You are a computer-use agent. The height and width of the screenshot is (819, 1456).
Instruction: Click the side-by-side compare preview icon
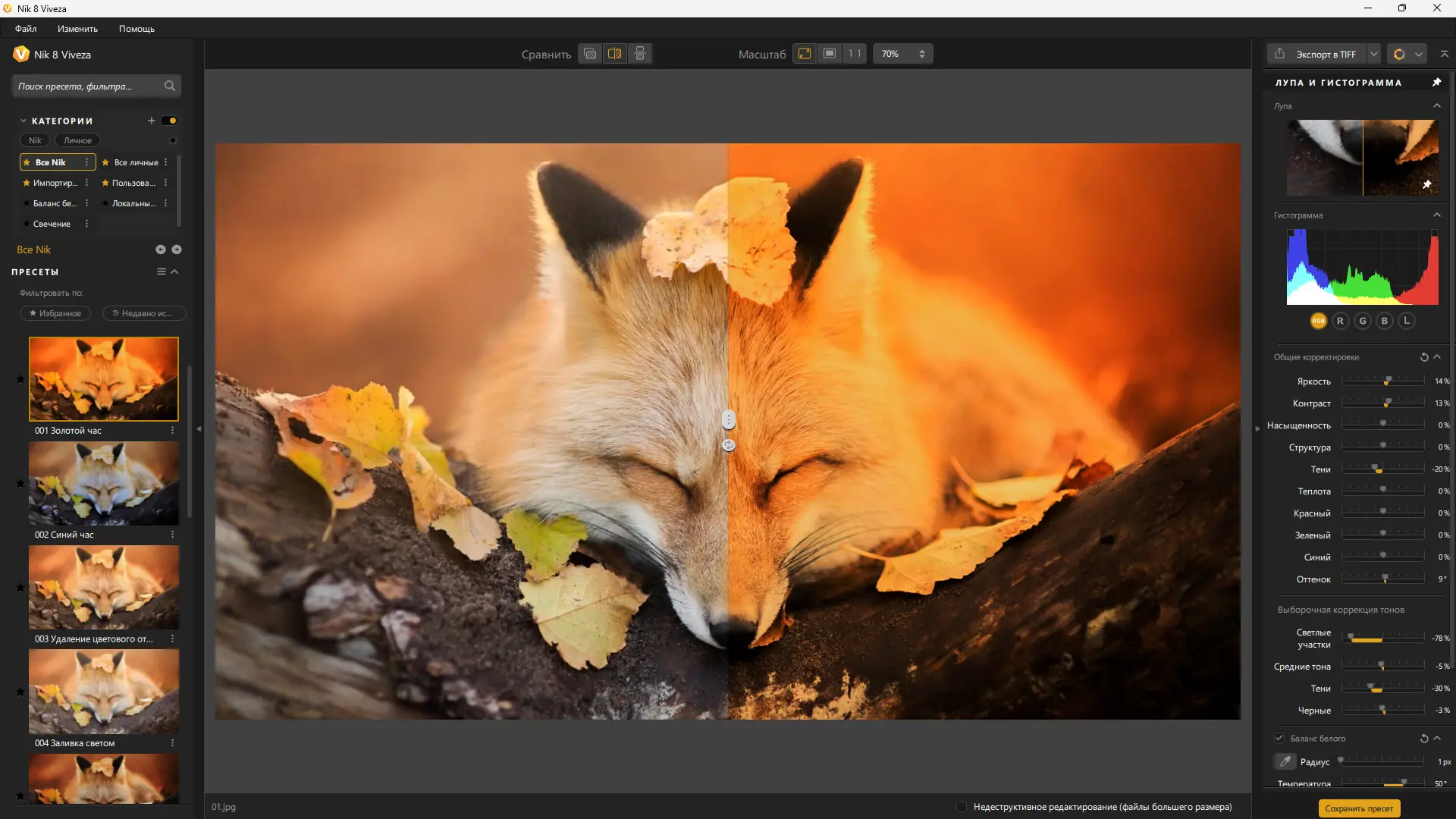640,54
